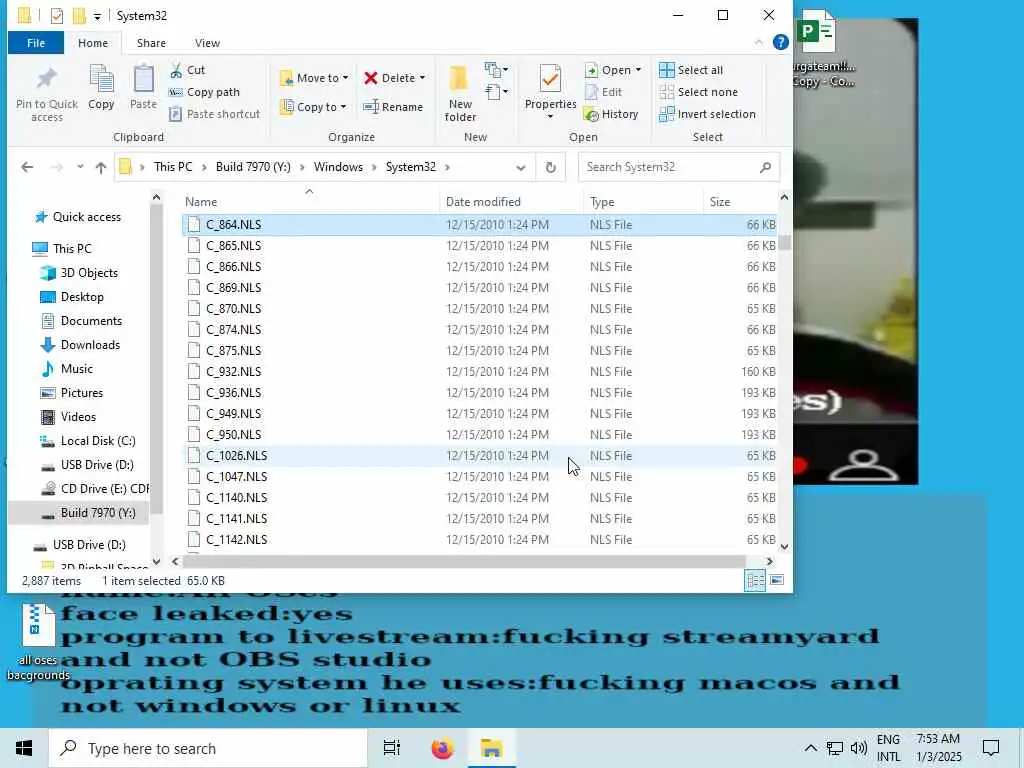This screenshot has width=1024, height=768.
Task: Click Select none
Action: point(699,92)
